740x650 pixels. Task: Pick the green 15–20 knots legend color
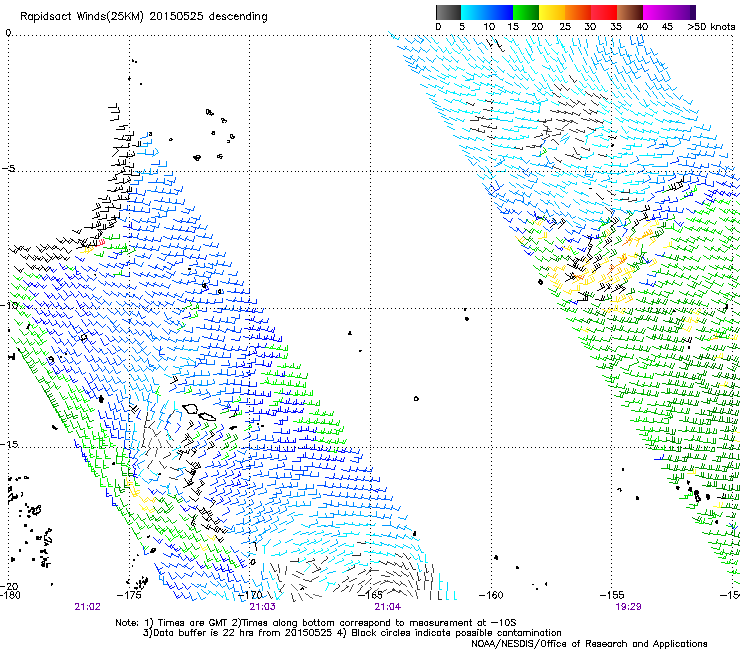tap(526, 12)
